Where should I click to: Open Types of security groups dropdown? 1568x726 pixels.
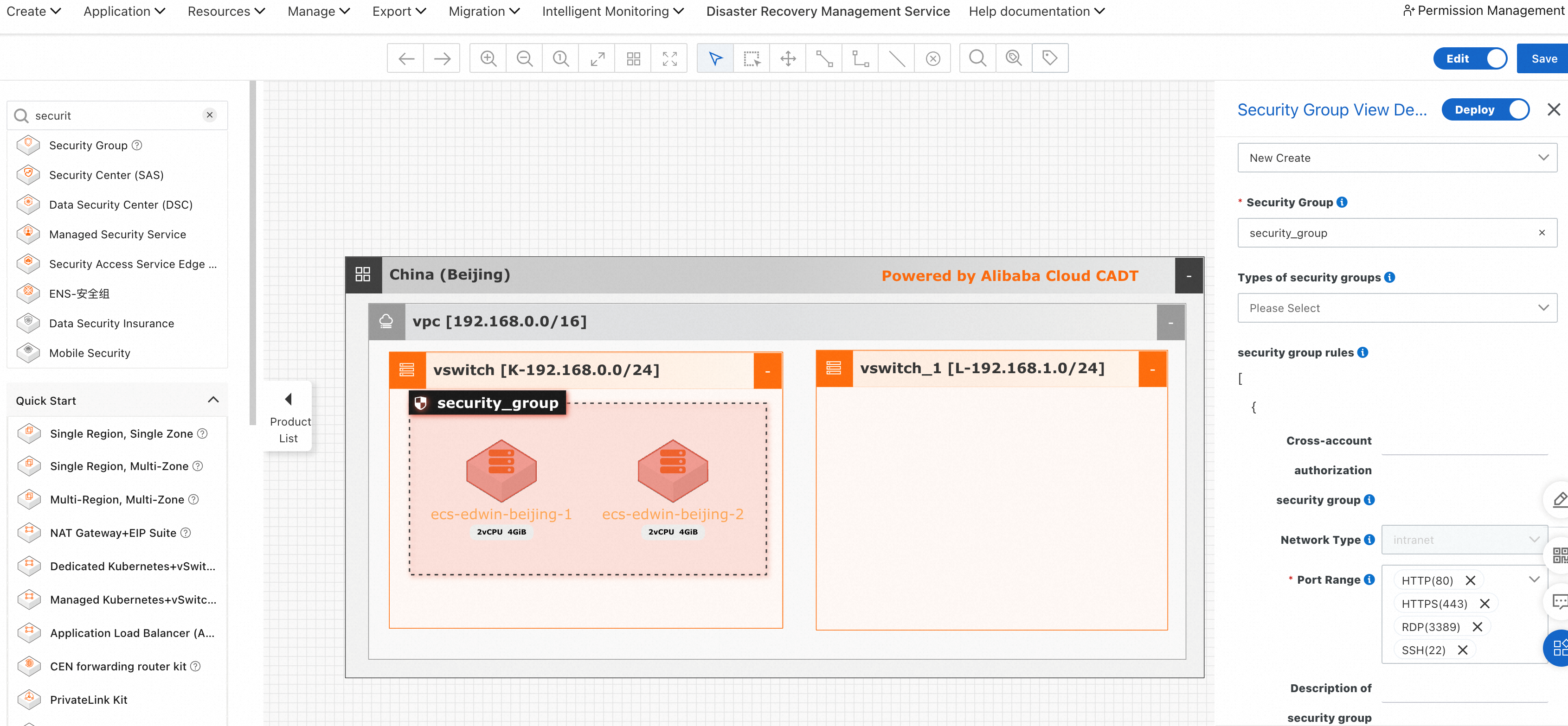1397,308
